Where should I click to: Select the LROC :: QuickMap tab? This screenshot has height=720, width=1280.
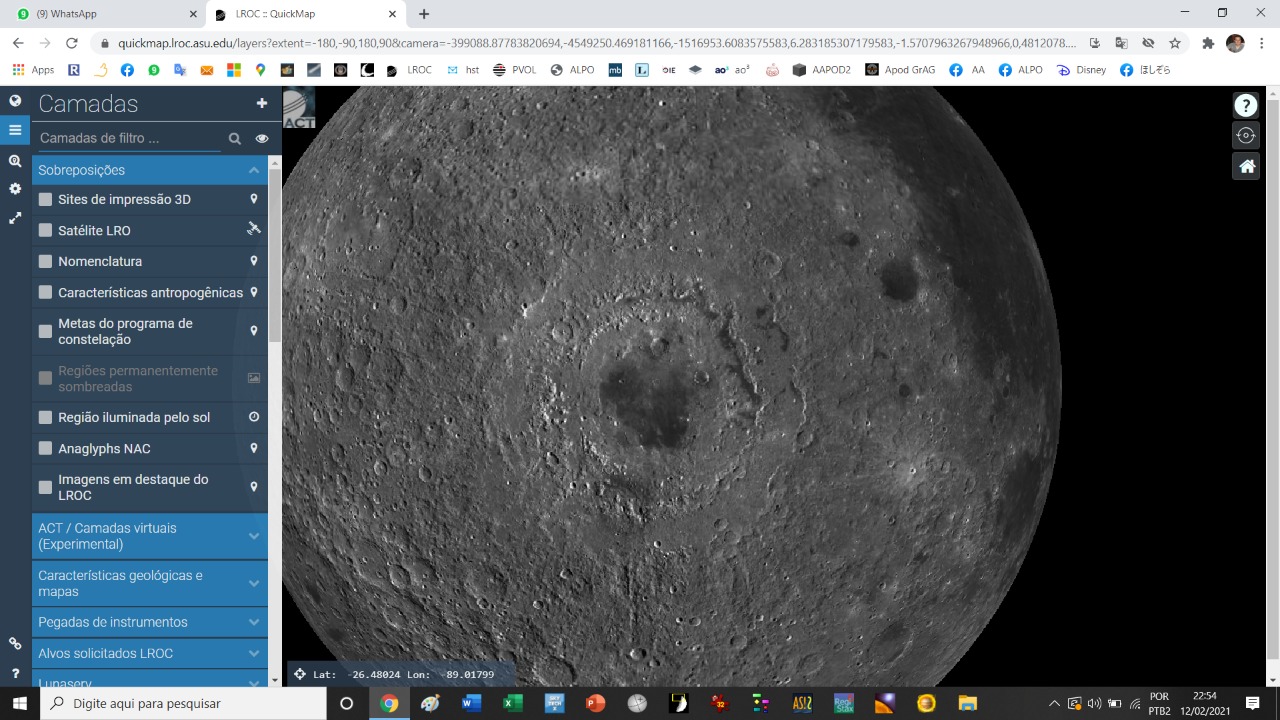coord(305,14)
